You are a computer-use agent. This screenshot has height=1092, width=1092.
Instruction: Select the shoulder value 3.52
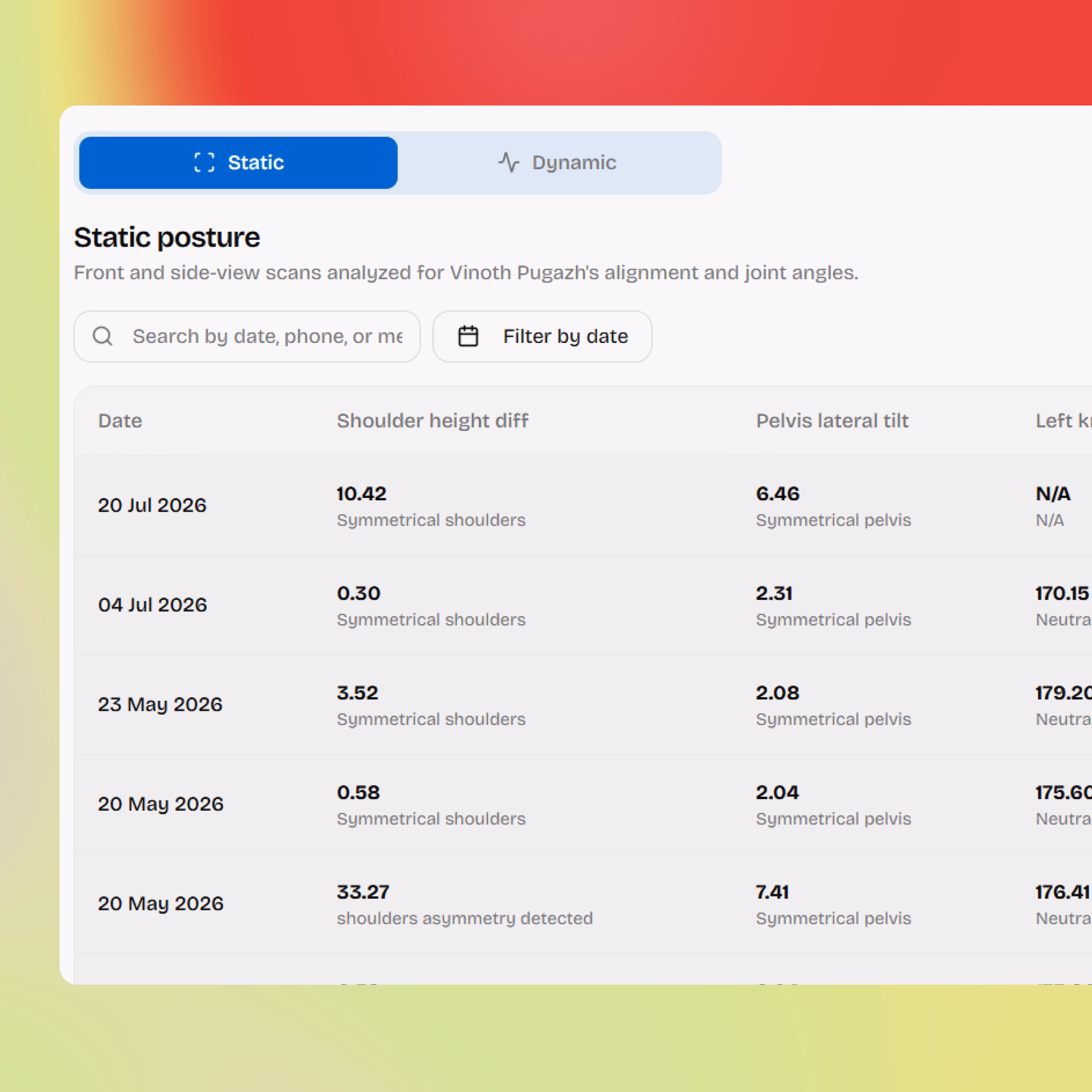[x=357, y=692]
